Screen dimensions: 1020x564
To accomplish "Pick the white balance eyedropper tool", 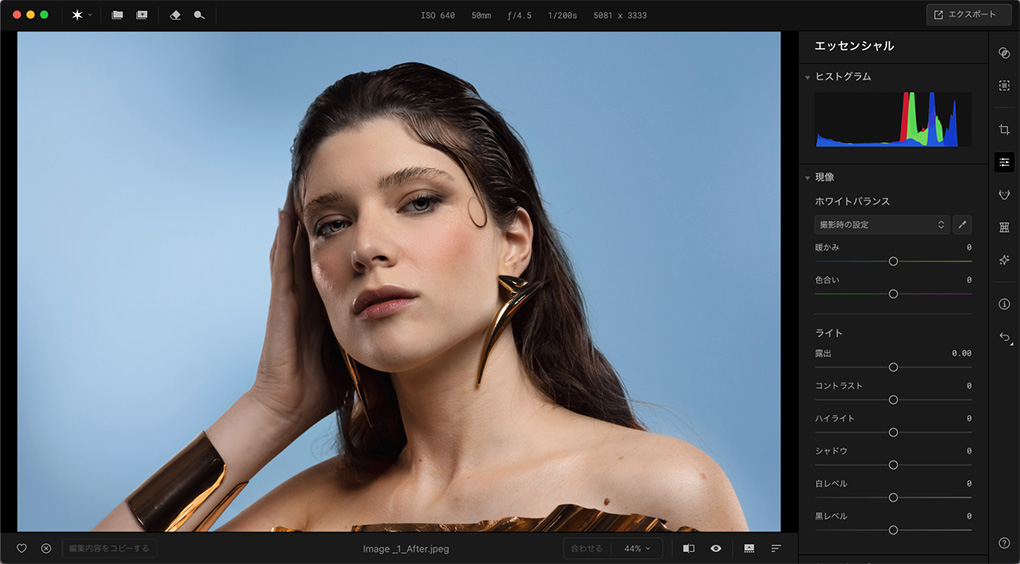I will (x=962, y=224).
